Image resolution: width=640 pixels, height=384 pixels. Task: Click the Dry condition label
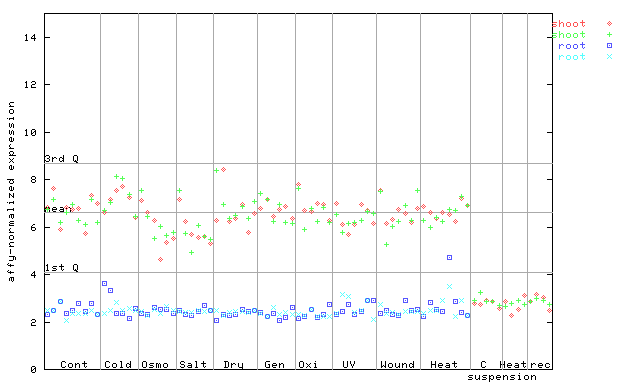[x=233, y=365]
